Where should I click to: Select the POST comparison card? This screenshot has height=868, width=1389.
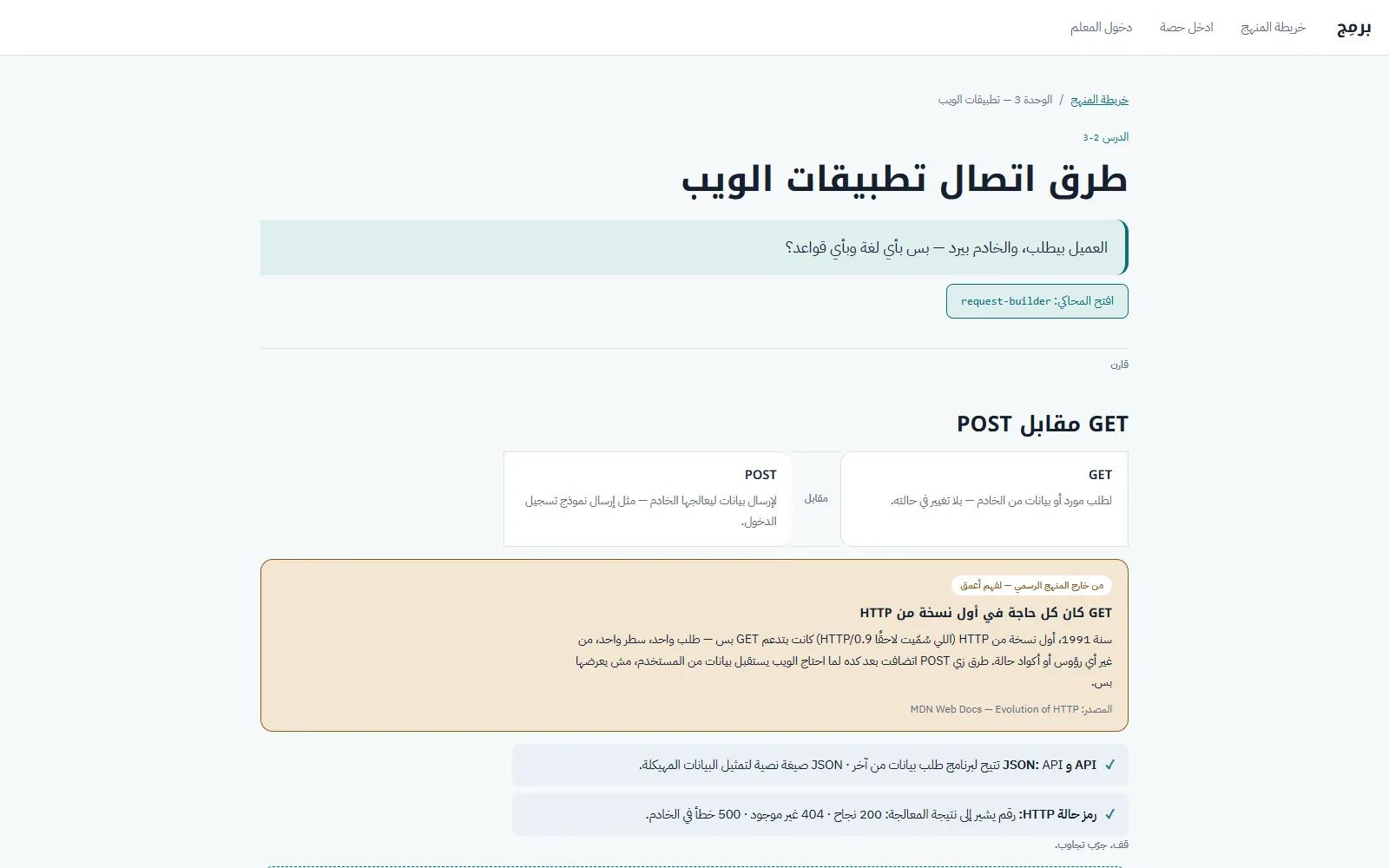pos(648,499)
